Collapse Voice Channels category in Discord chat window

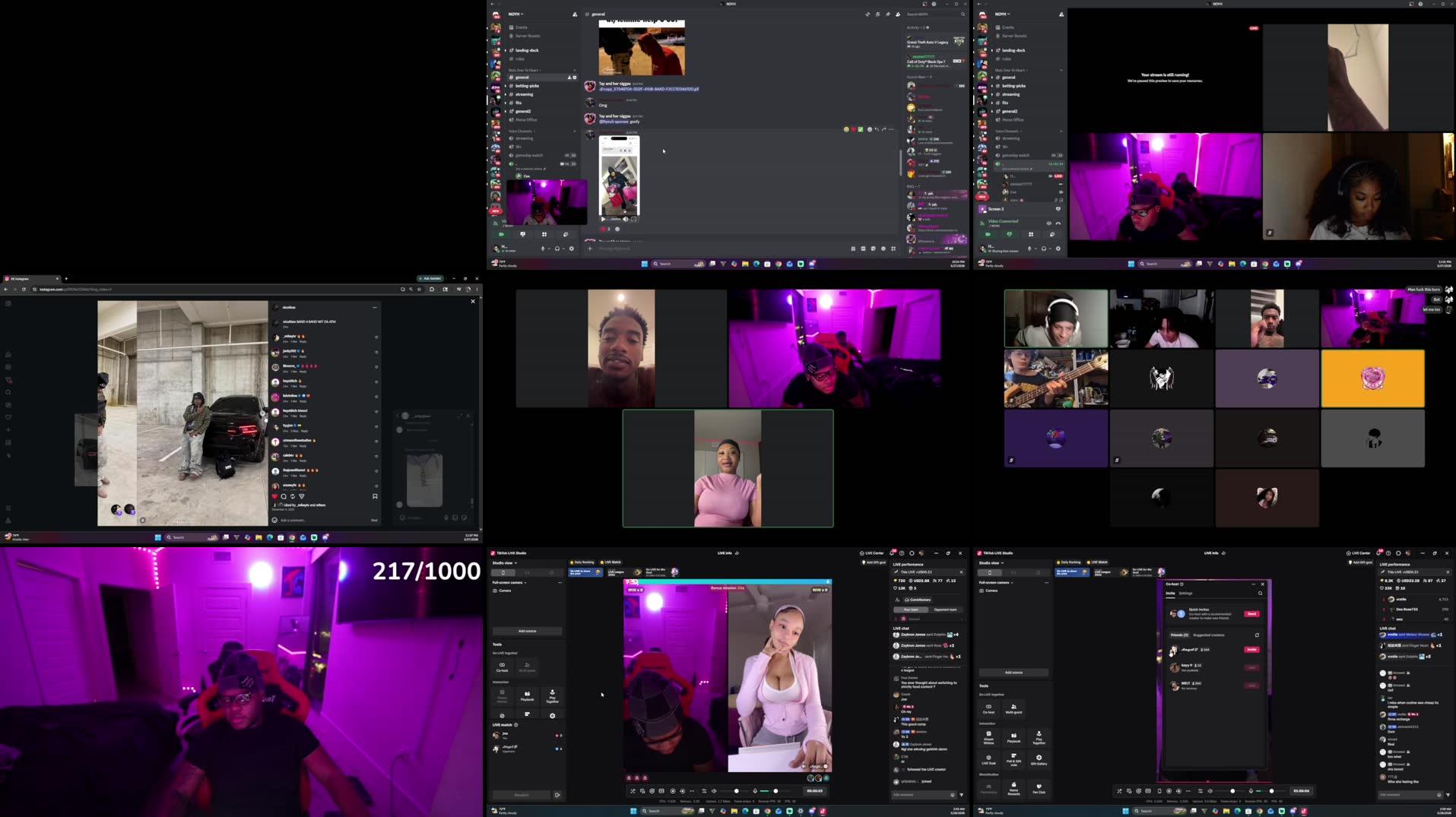(x=521, y=131)
